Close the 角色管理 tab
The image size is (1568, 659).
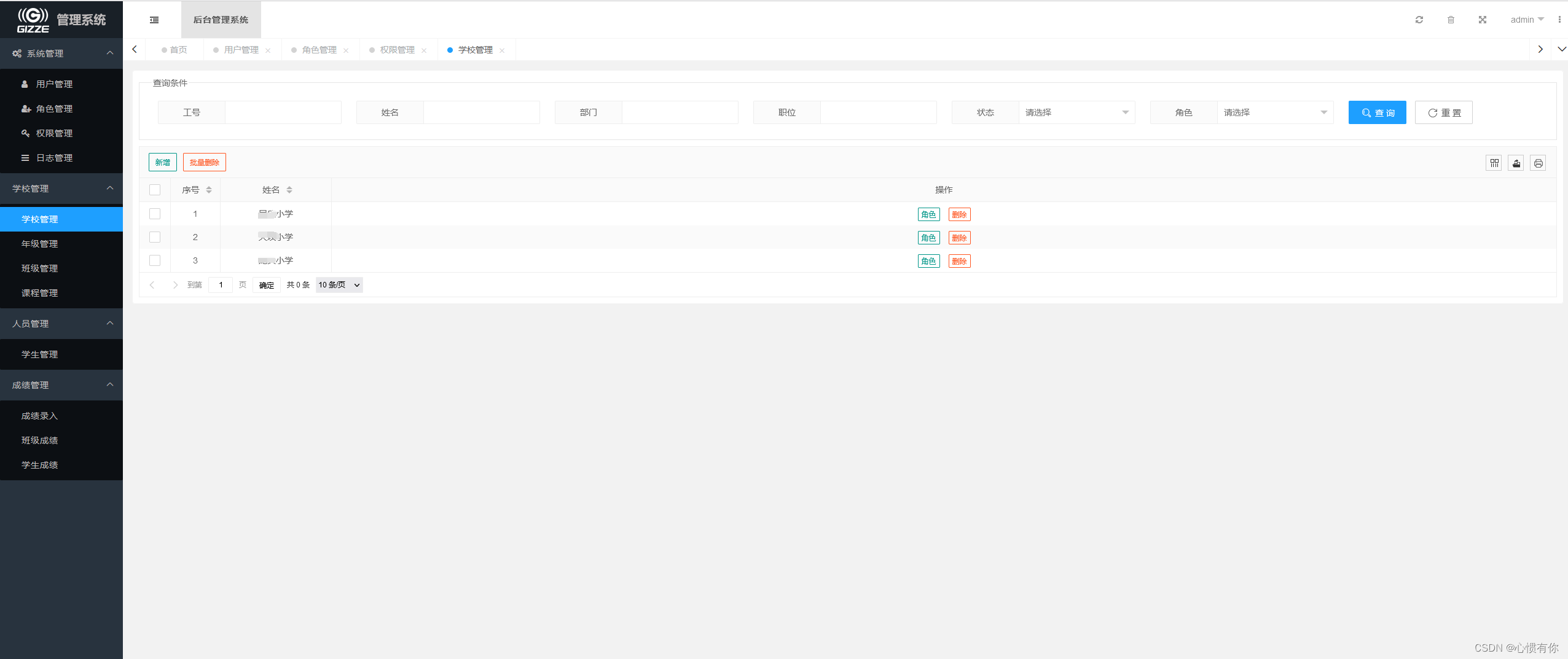(x=346, y=50)
